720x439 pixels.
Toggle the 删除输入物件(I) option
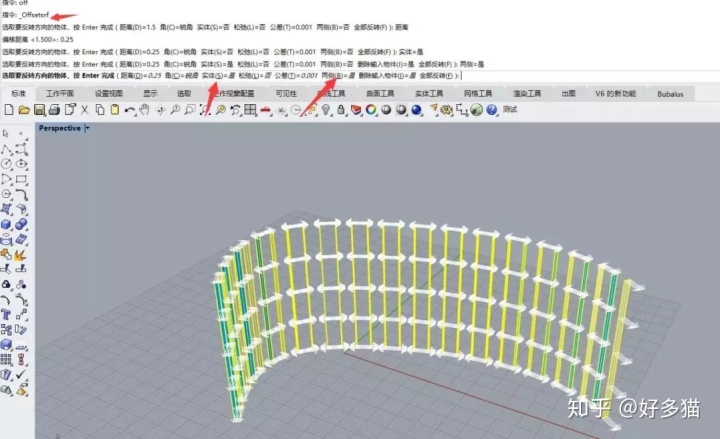(387, 75)
